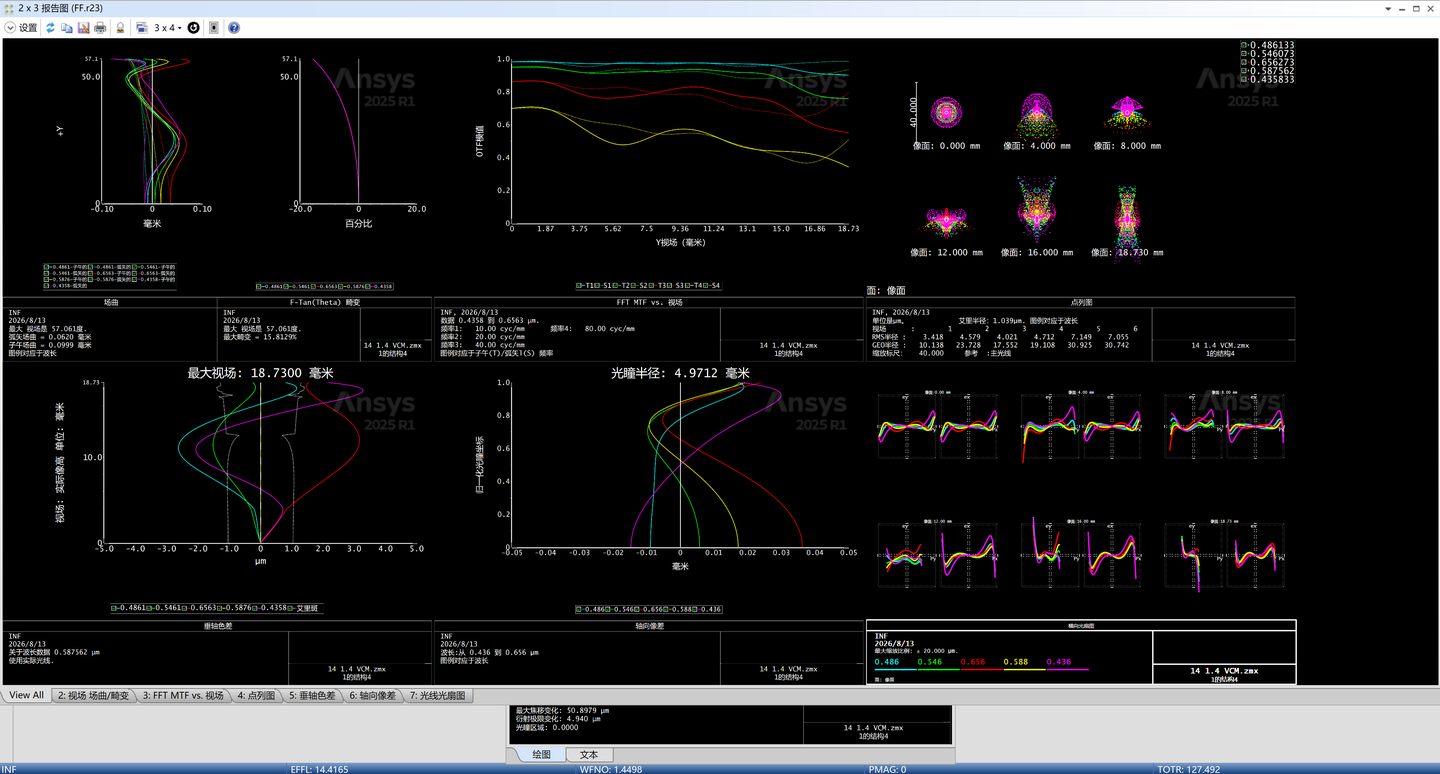Select the 文本 bottom tab
The image size is (1440, 774).
click(x=589, y=755)
